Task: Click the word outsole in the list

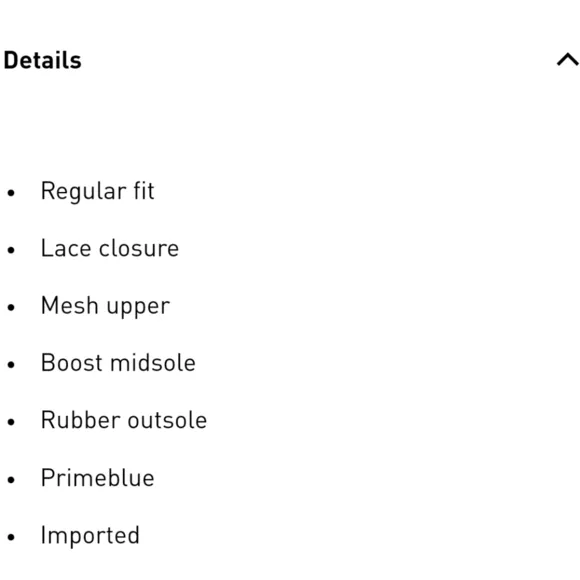Action: 167,420
